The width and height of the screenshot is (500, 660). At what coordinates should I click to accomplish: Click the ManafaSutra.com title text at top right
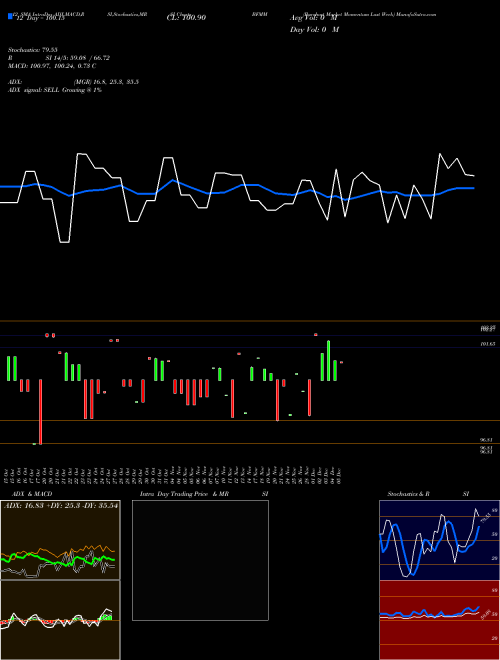pyautogui.click(x=417, y=14)
